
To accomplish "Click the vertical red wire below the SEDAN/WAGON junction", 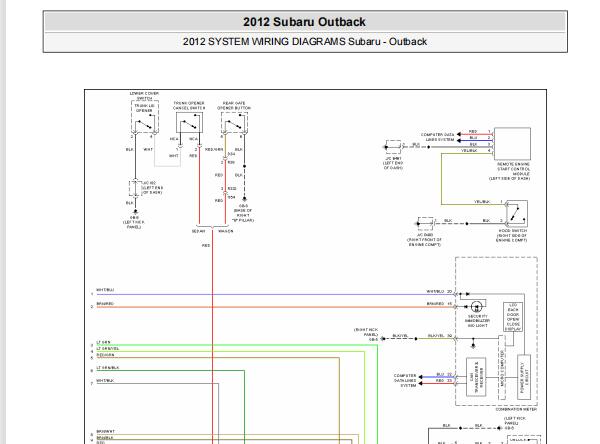I will pos(212,337).
